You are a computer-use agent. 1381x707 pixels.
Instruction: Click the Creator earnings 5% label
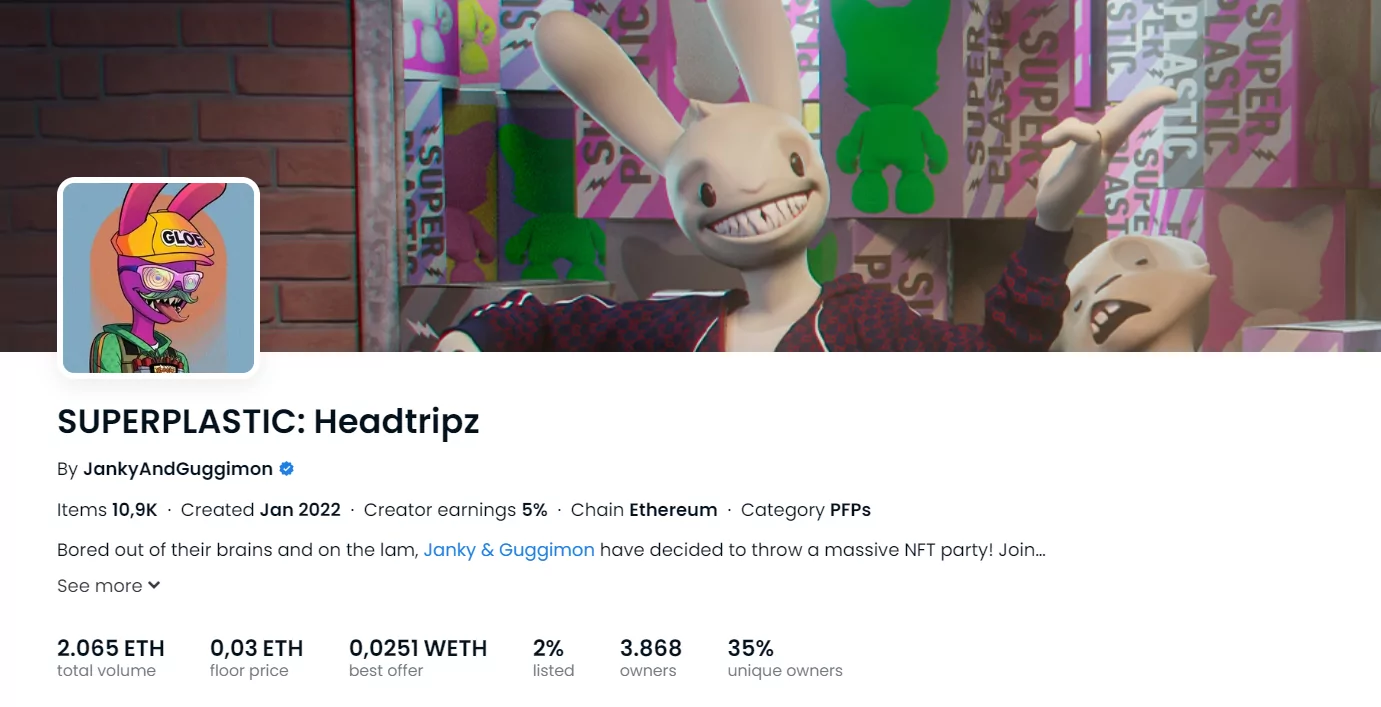click(x=456, y=510)
